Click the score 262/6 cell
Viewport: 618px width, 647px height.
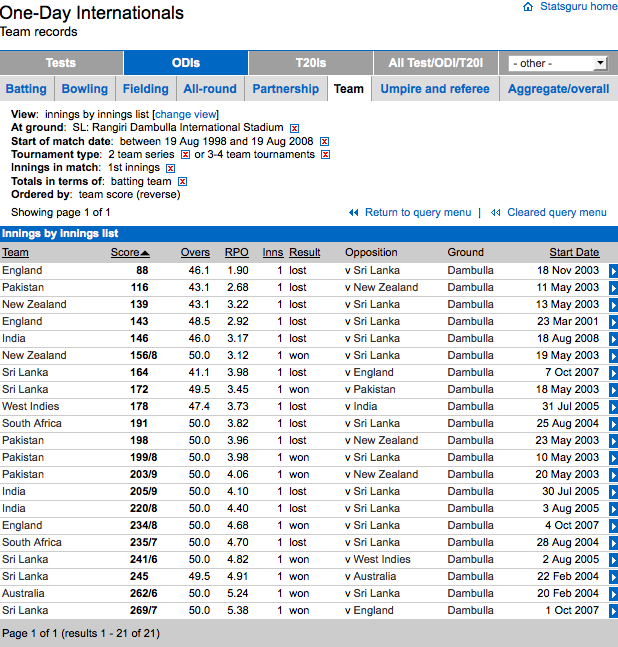pyautogui.click(x=144, y=593)
